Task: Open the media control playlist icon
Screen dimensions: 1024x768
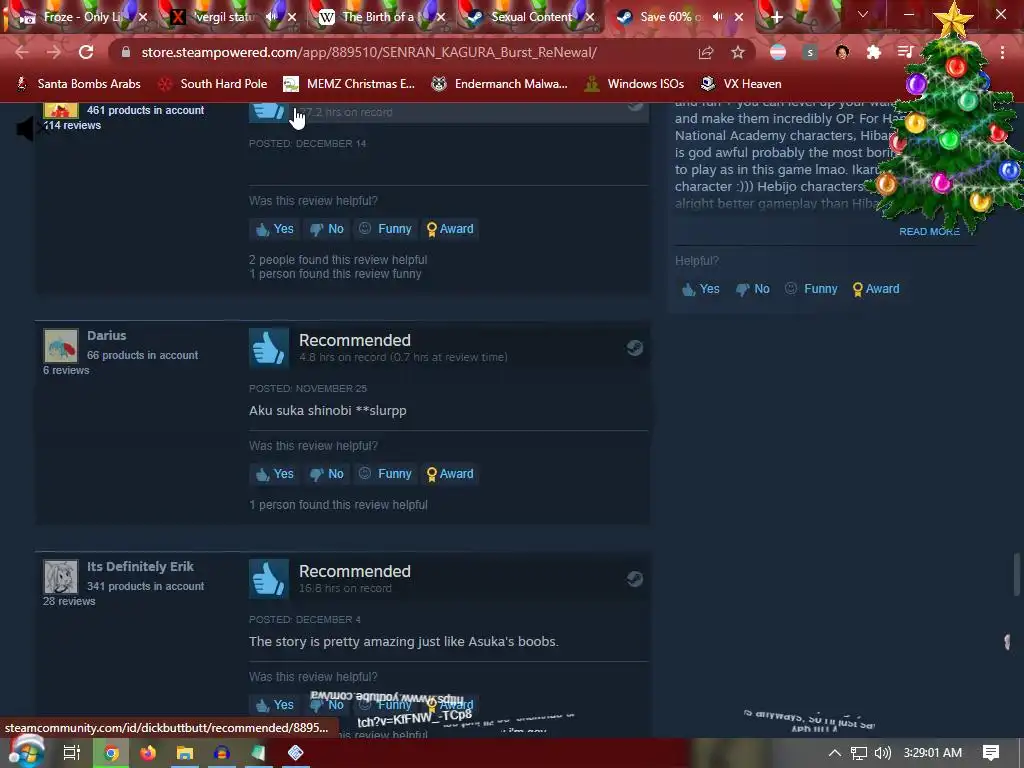Action: pos(905,52)
